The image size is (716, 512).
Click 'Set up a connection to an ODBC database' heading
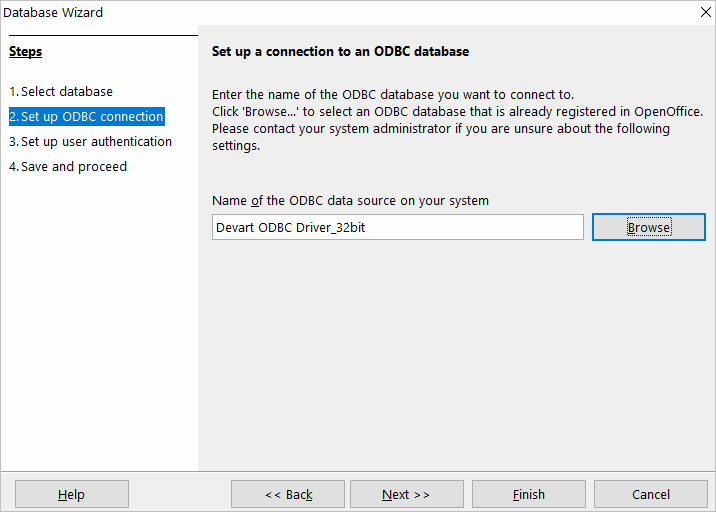click(x=340, y=51)
